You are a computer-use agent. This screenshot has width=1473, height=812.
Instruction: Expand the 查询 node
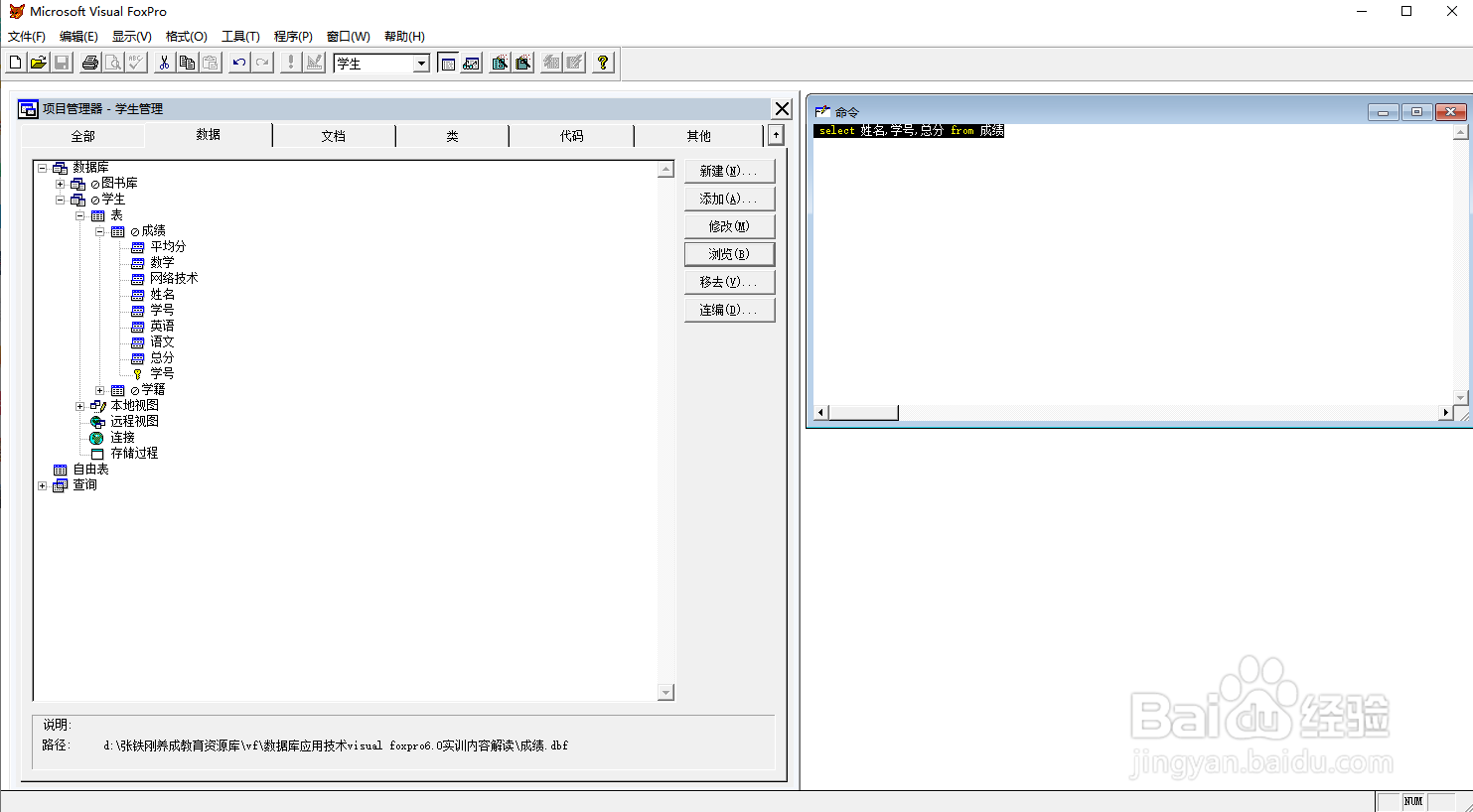pyautogui.click(x=42, y=485)
